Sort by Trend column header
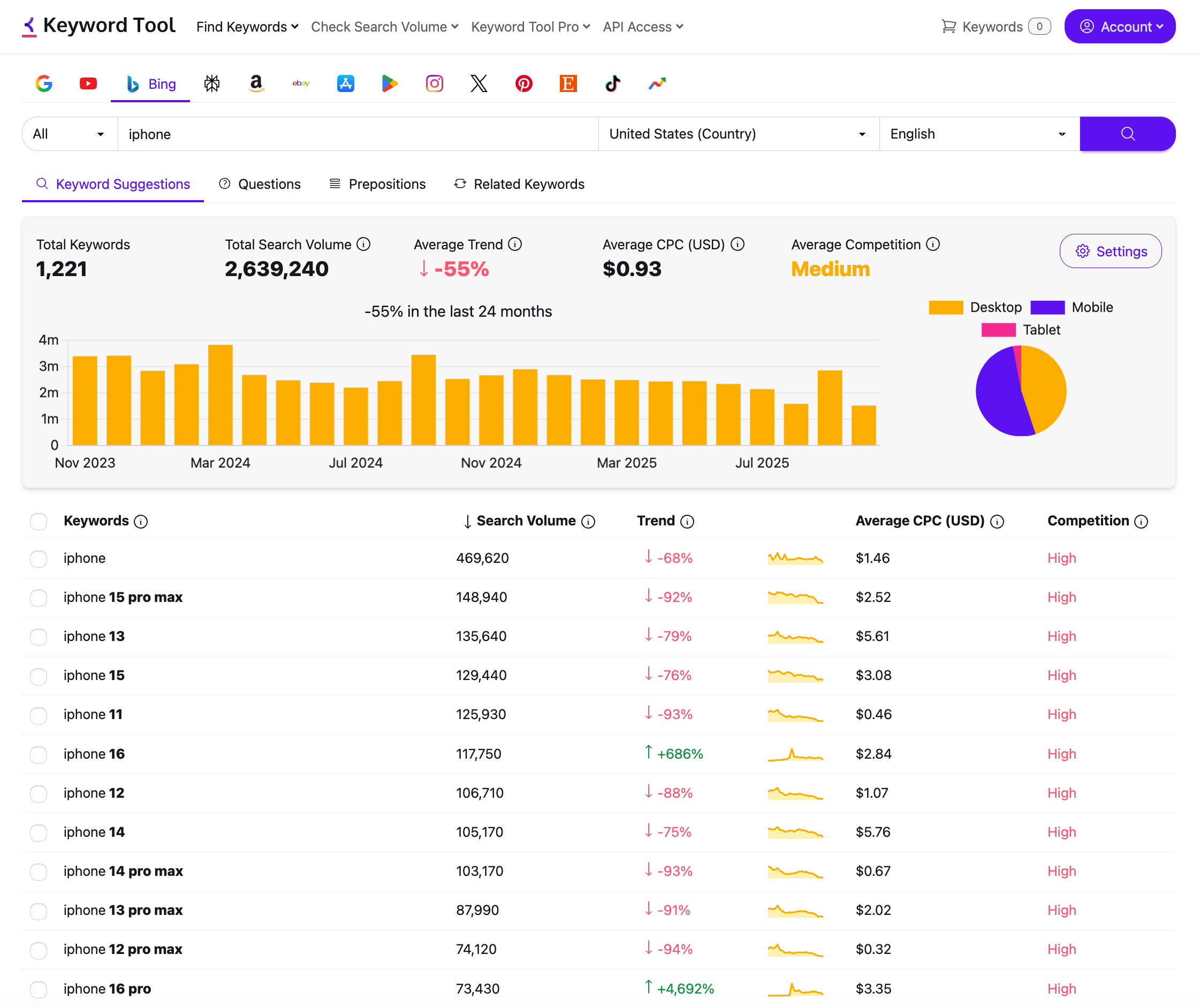The image size is (1200, 1008). click(656, 521)
